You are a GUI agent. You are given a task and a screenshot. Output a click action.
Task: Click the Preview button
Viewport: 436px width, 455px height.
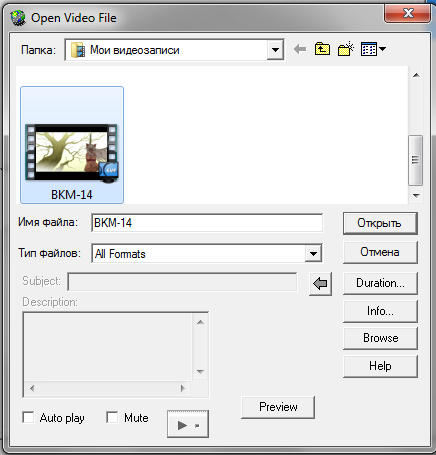coord(278,407)
